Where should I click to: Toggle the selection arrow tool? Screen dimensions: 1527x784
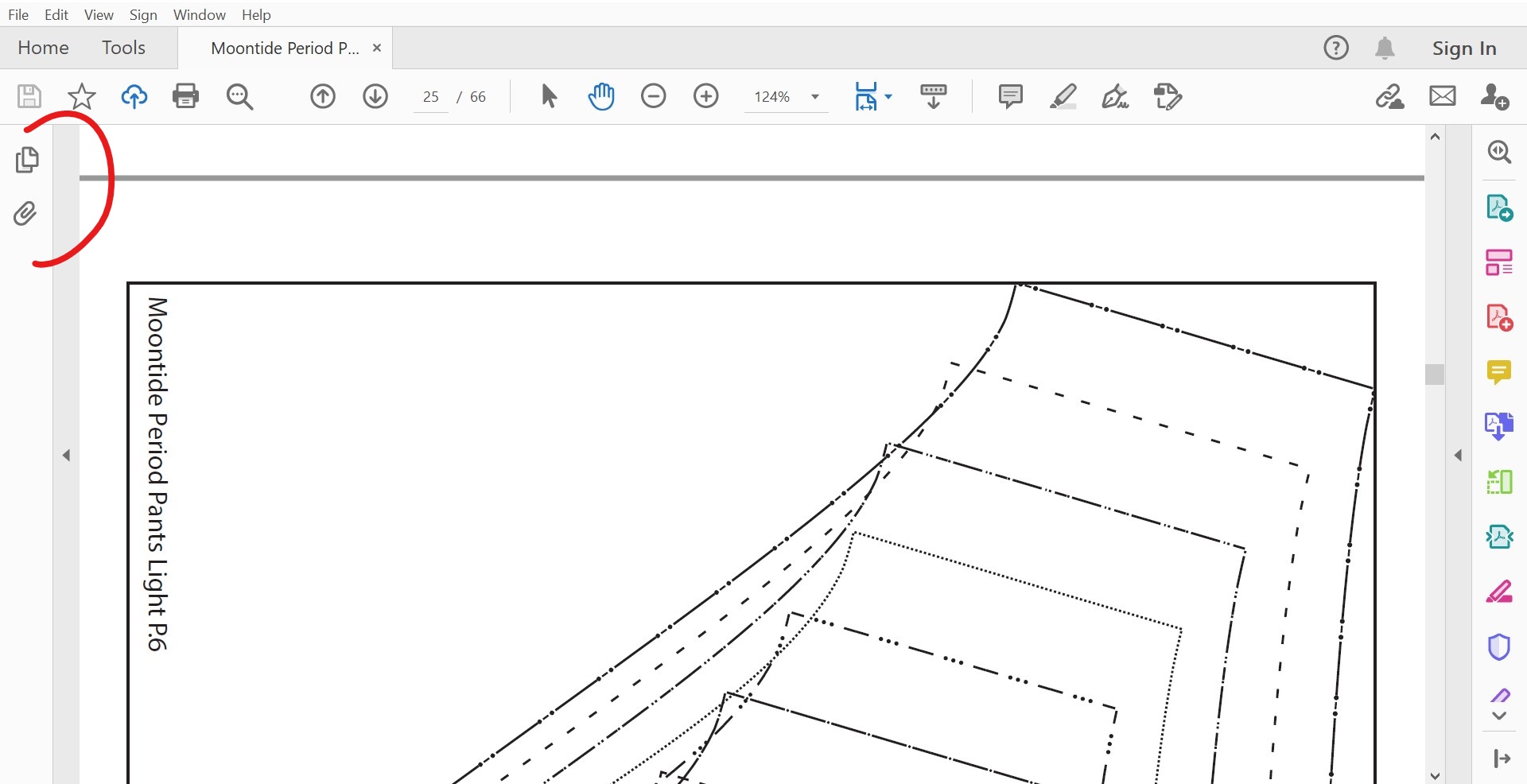[x=549, y=97]
